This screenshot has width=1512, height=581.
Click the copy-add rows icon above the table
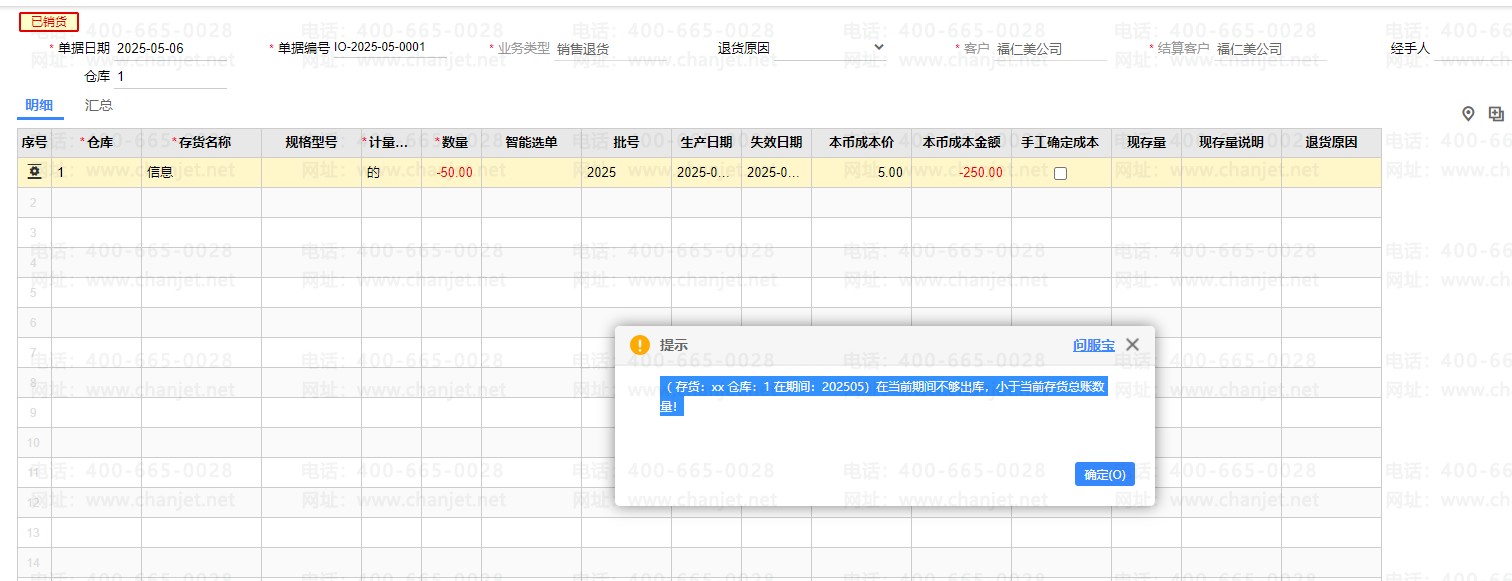pos(1496,114)
